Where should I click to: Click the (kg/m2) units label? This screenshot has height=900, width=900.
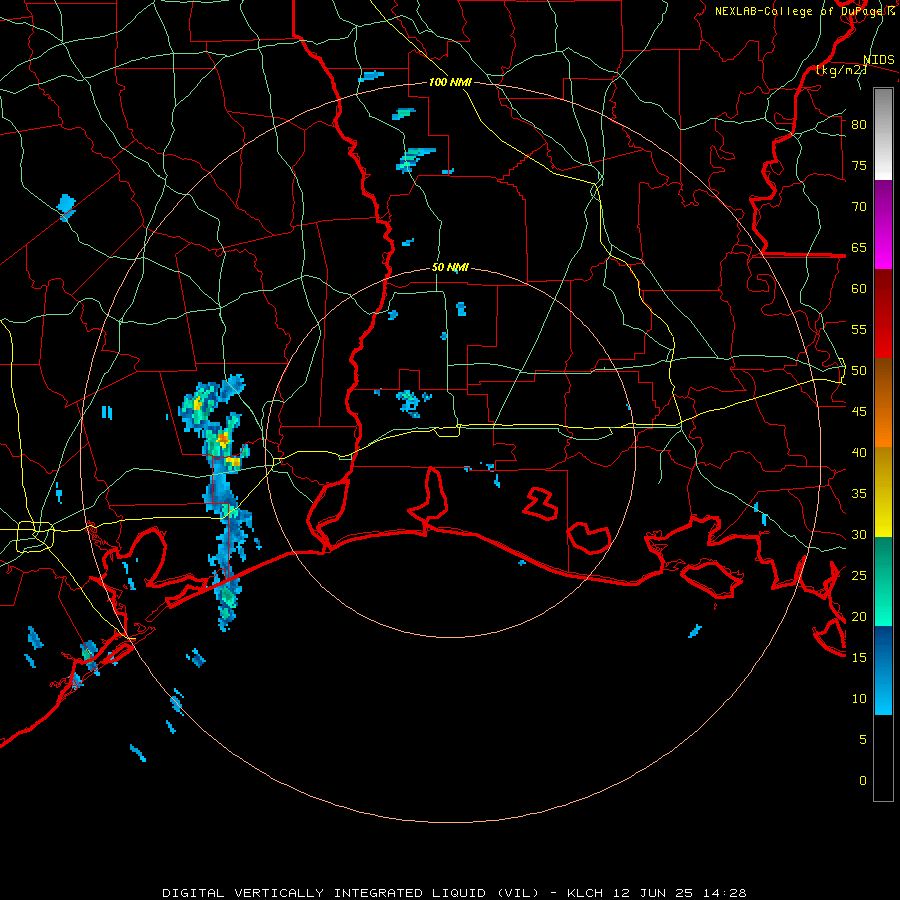point(841,70)
